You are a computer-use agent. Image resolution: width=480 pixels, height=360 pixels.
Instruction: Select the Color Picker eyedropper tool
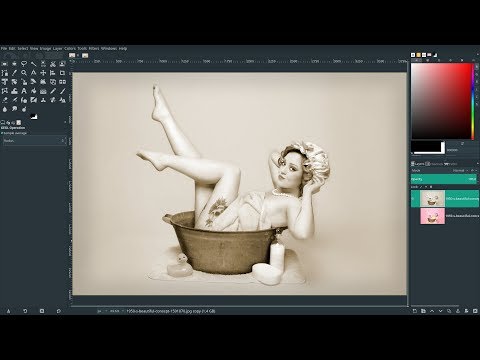coord(14,73)
